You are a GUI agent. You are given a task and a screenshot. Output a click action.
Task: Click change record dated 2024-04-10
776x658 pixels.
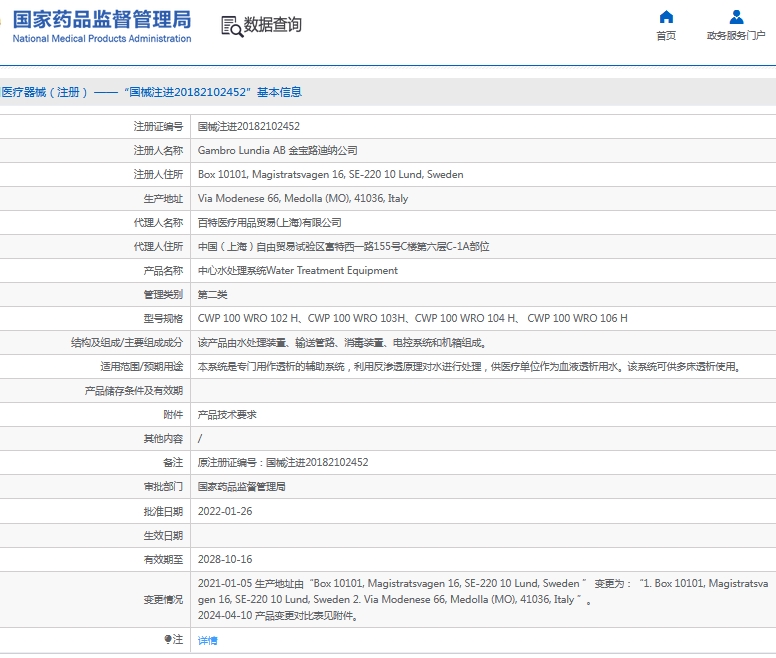click(278, 615)
